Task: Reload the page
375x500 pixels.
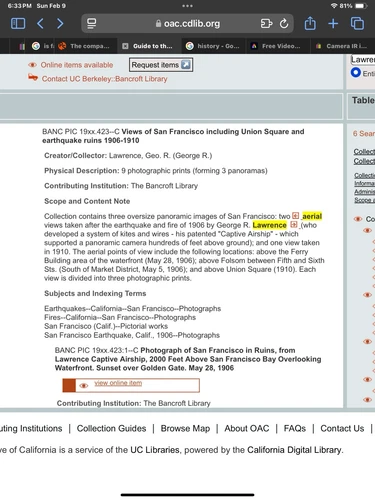Action: tap(284, 24)
